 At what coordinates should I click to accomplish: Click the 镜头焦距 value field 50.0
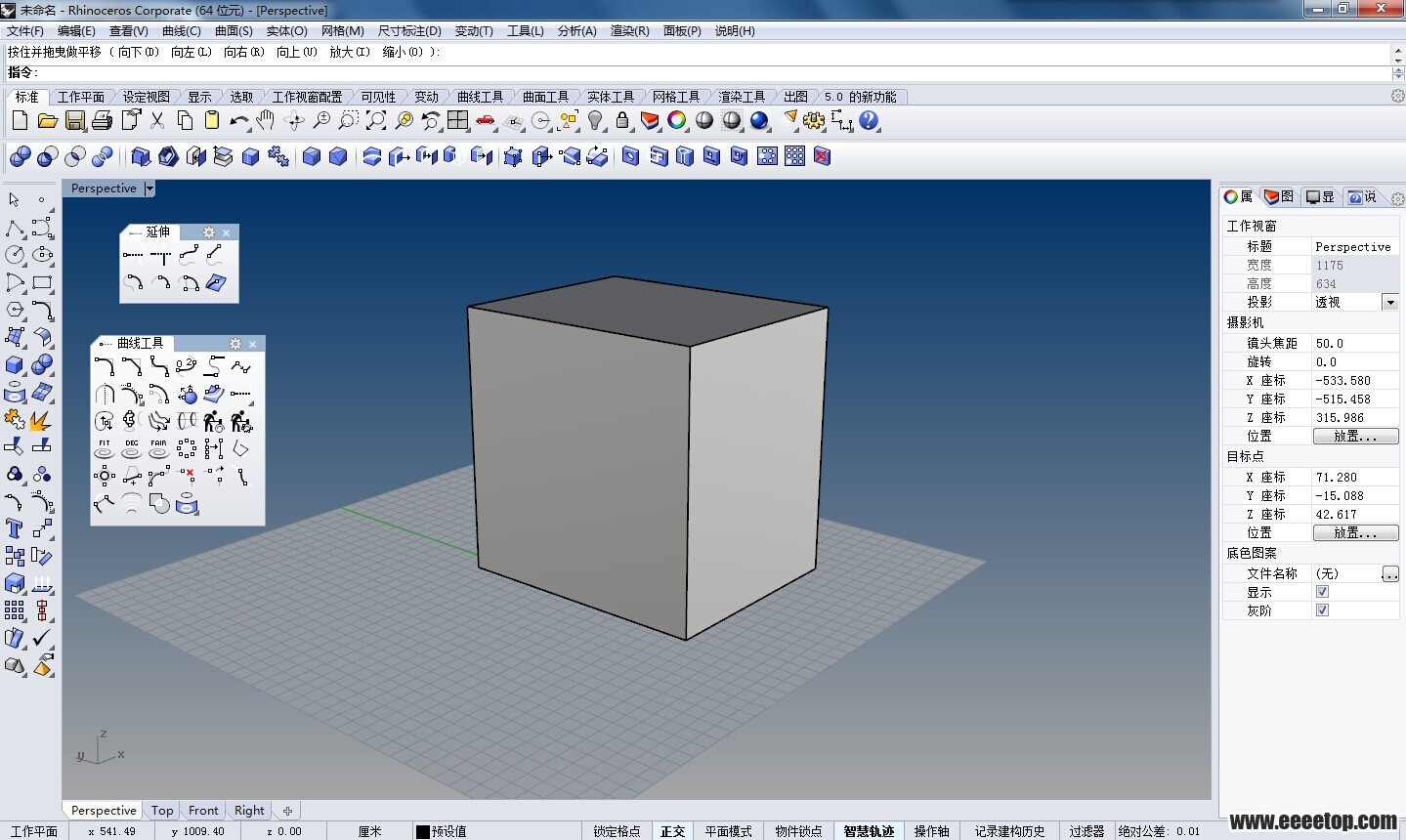1355,344
